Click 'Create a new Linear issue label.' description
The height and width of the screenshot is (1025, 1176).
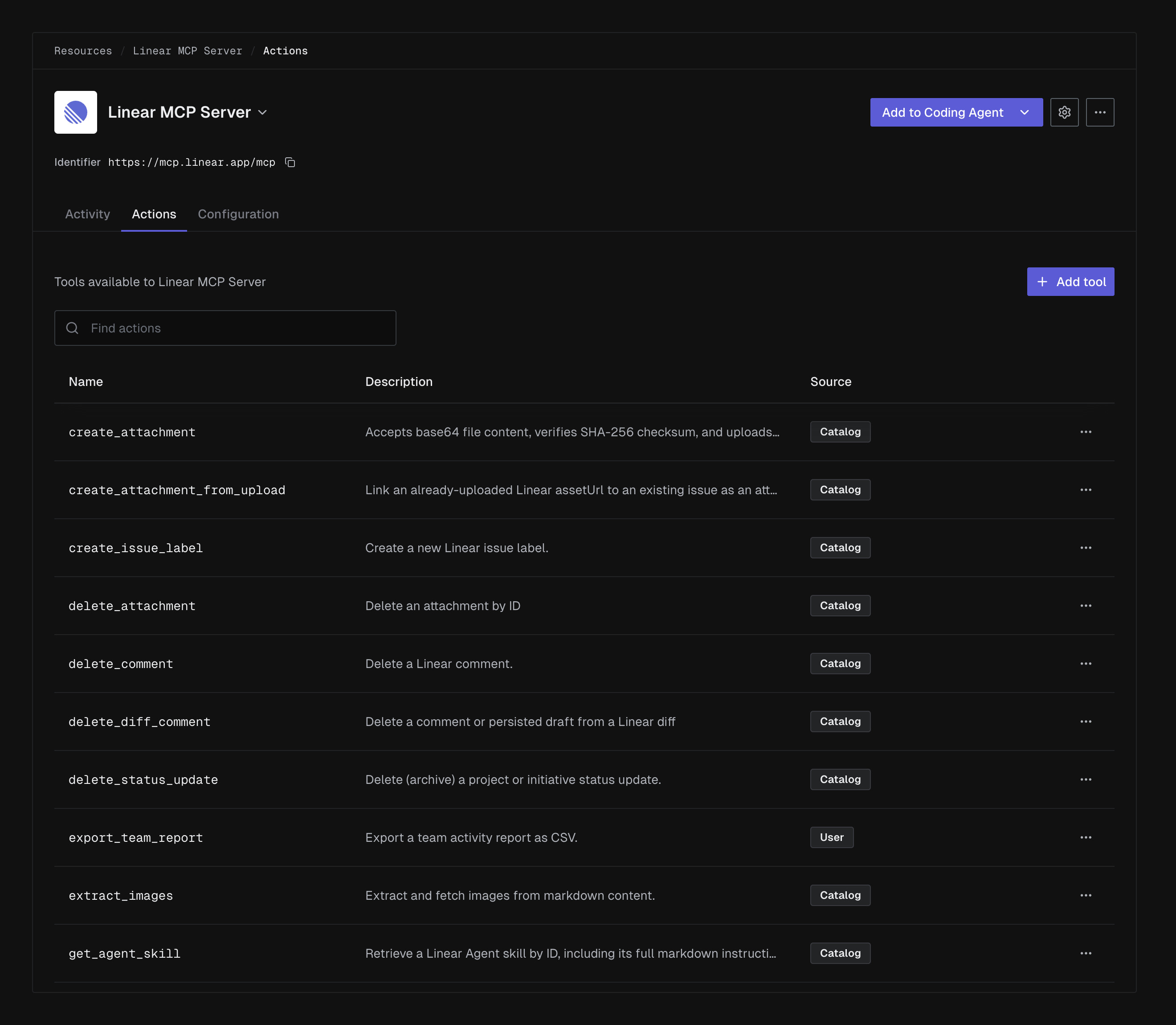(x=457, y=548)
